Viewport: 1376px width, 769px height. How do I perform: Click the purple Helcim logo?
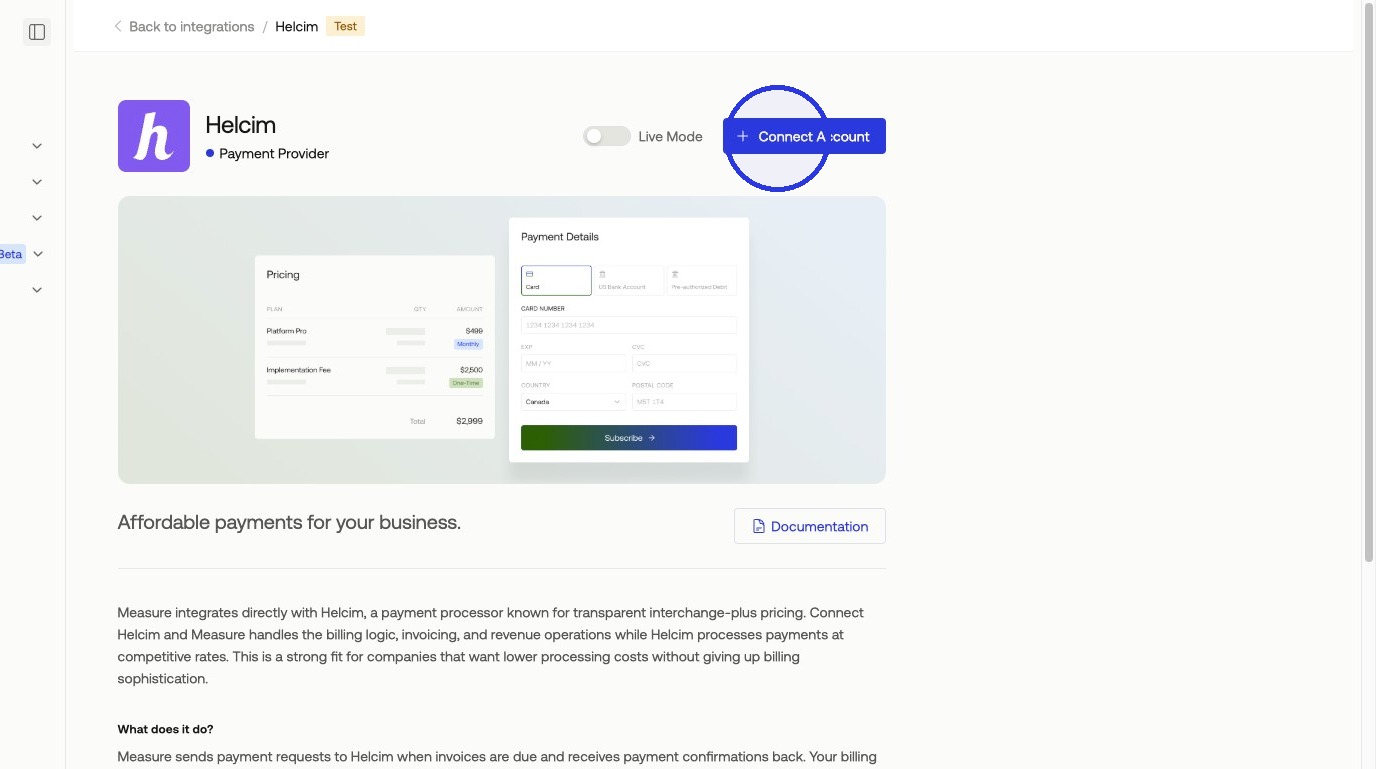click(154, 136)
